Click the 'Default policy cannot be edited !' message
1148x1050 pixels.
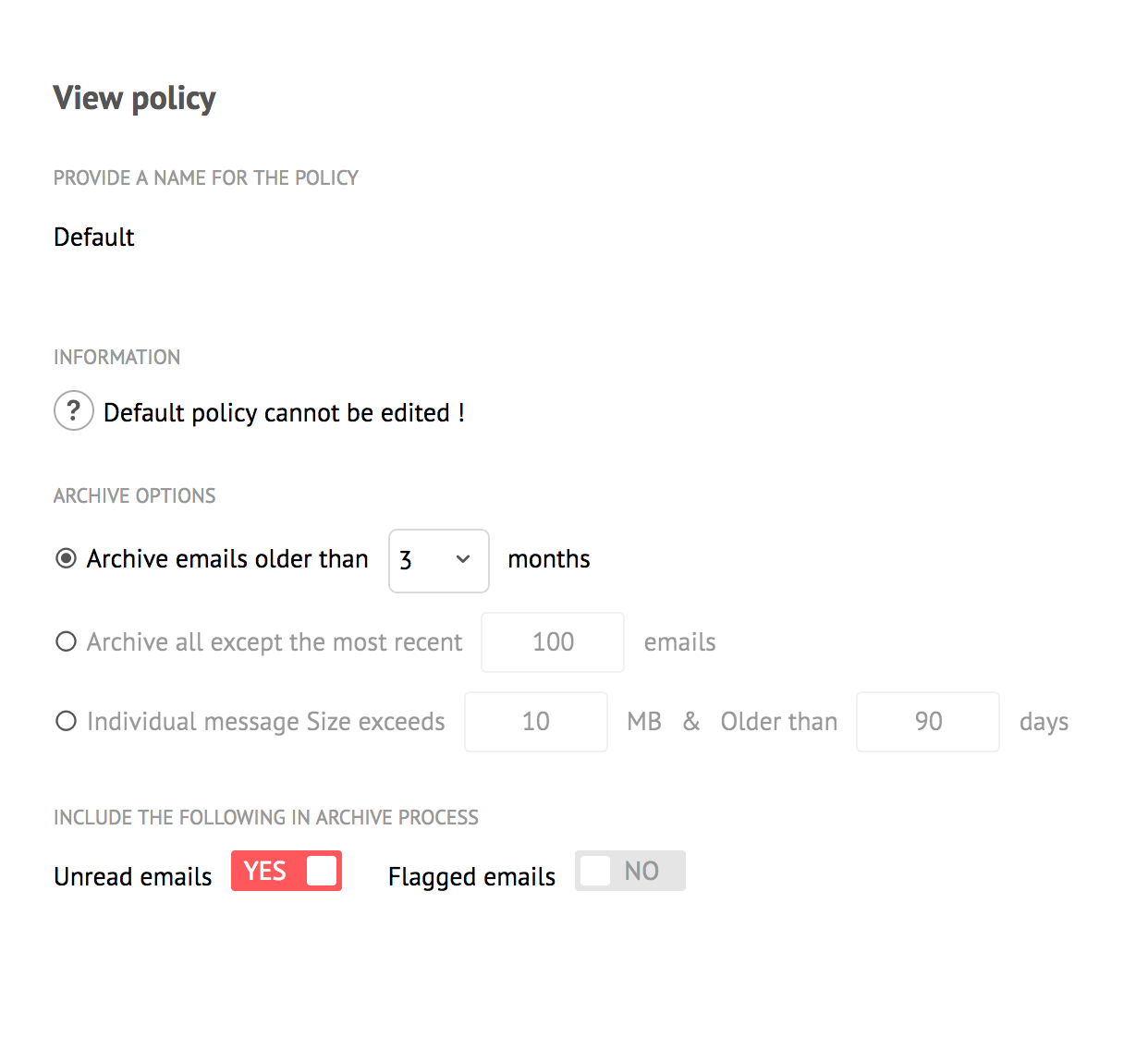284,412
